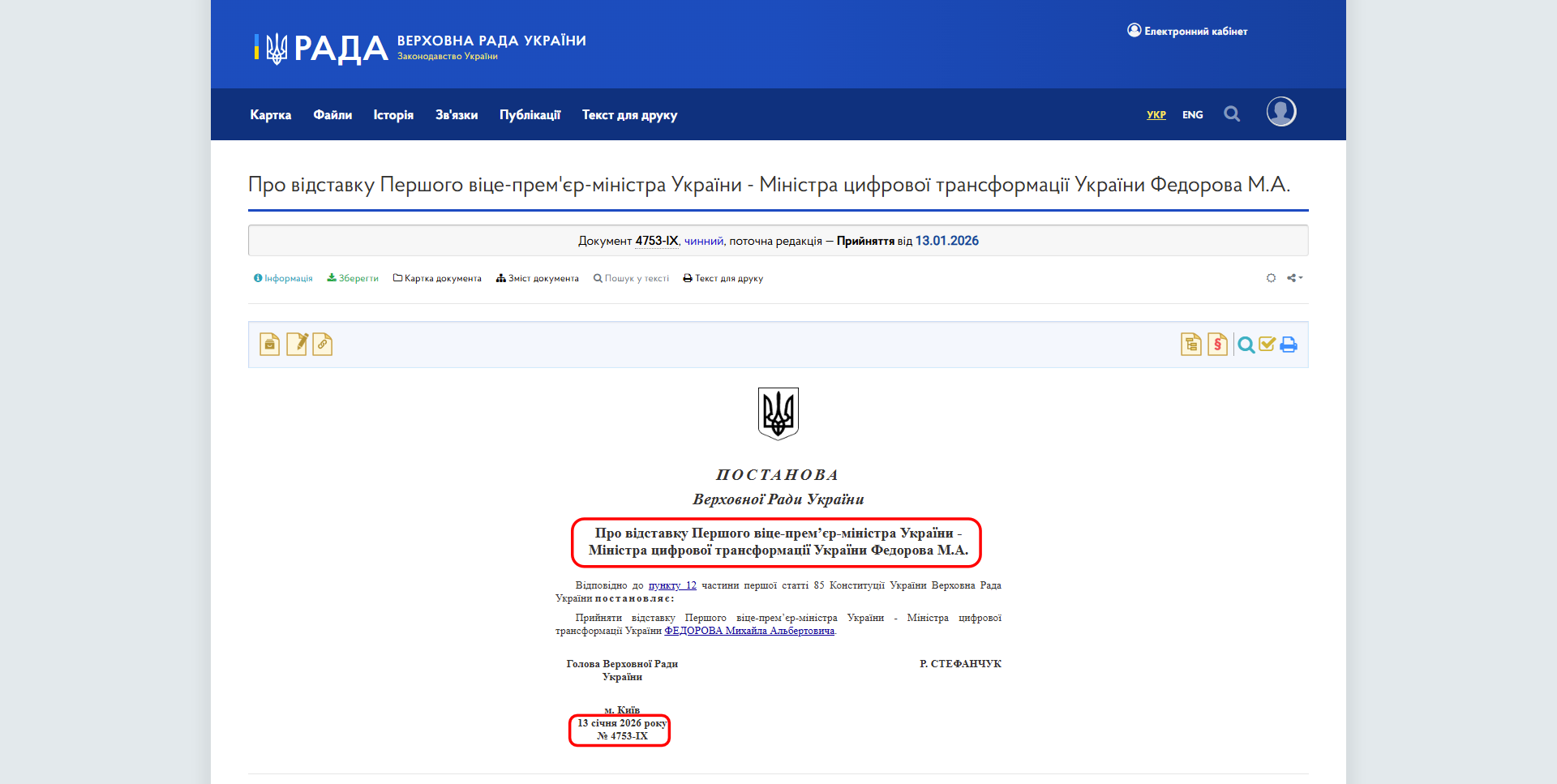Image resolution: width=1557 pixels, height=784 pixels.
Task: Open Верховна Рада України site title
Action: coord(491,41)
